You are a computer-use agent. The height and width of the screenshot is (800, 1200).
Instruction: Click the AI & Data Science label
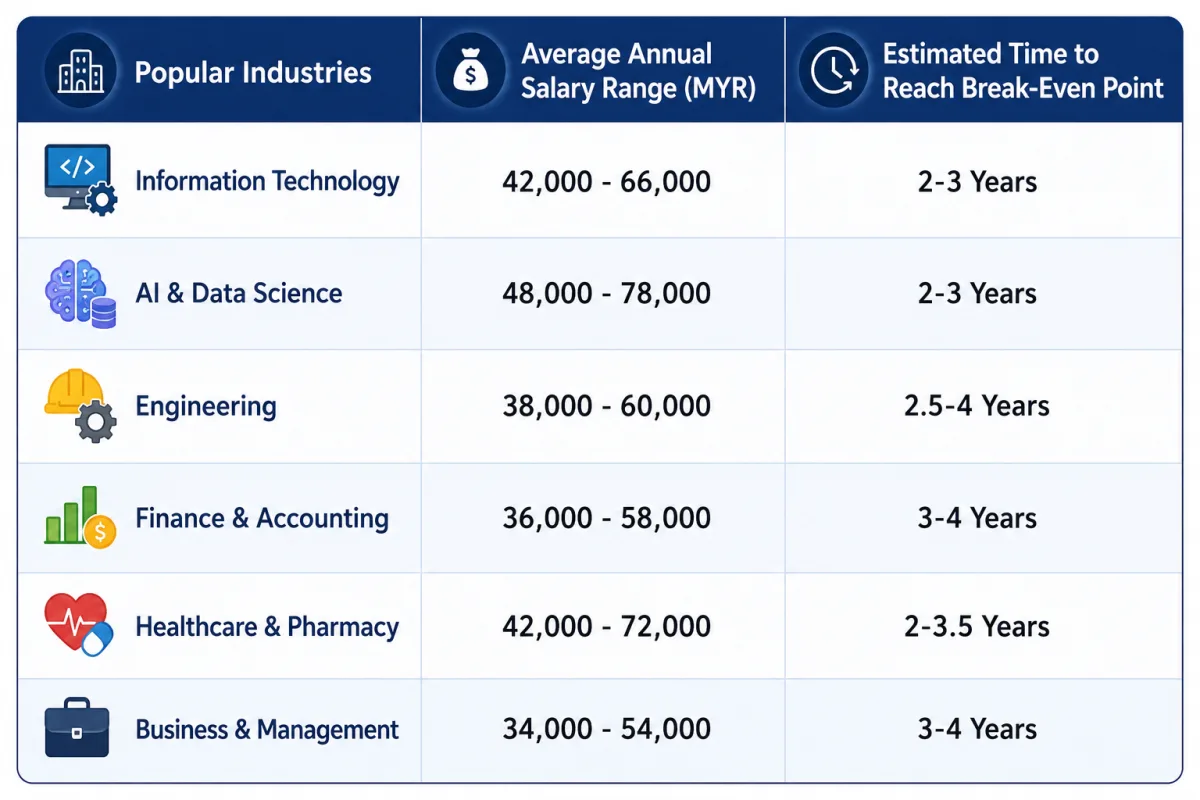pos(239,293)
